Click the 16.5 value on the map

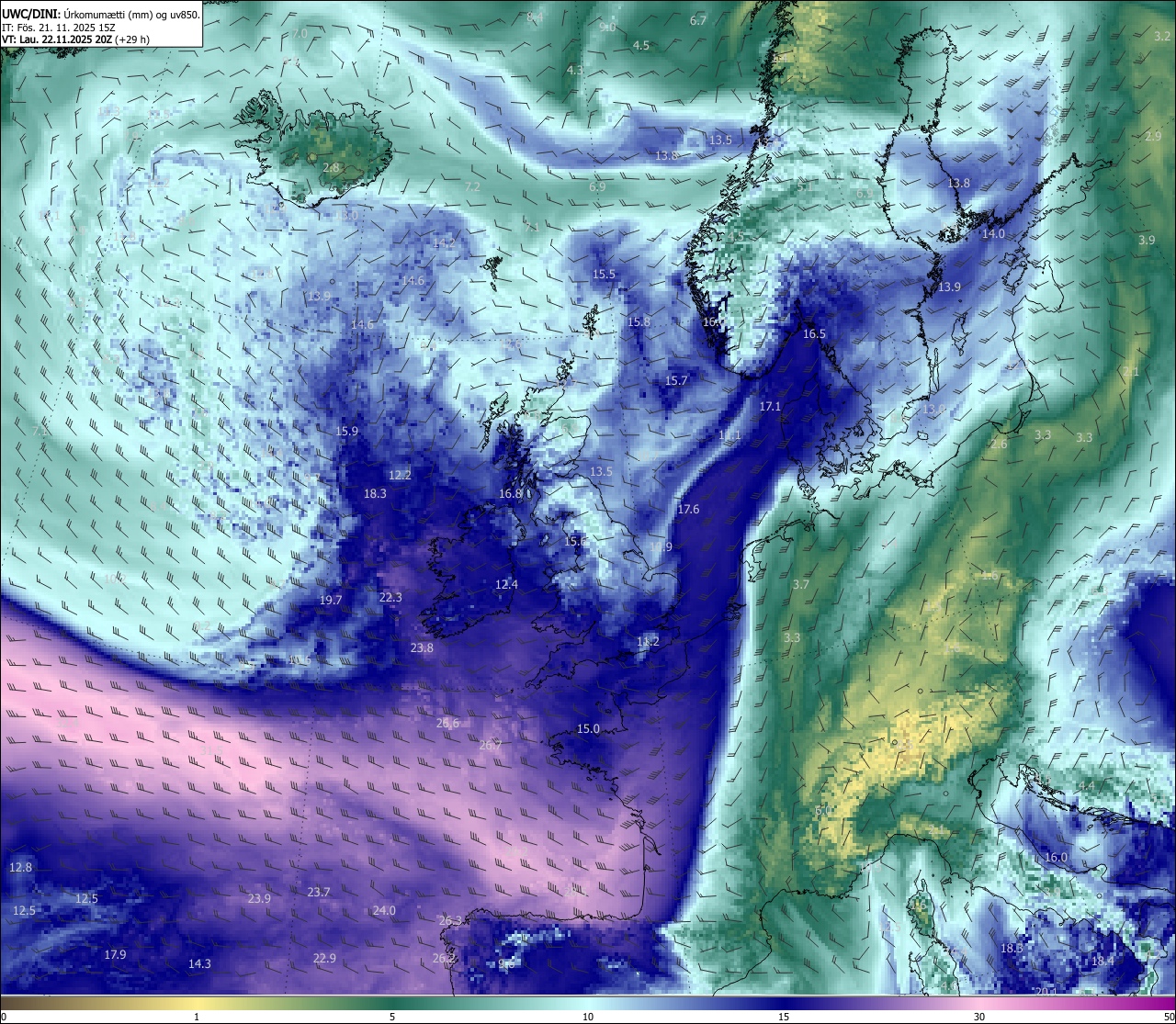814,334
